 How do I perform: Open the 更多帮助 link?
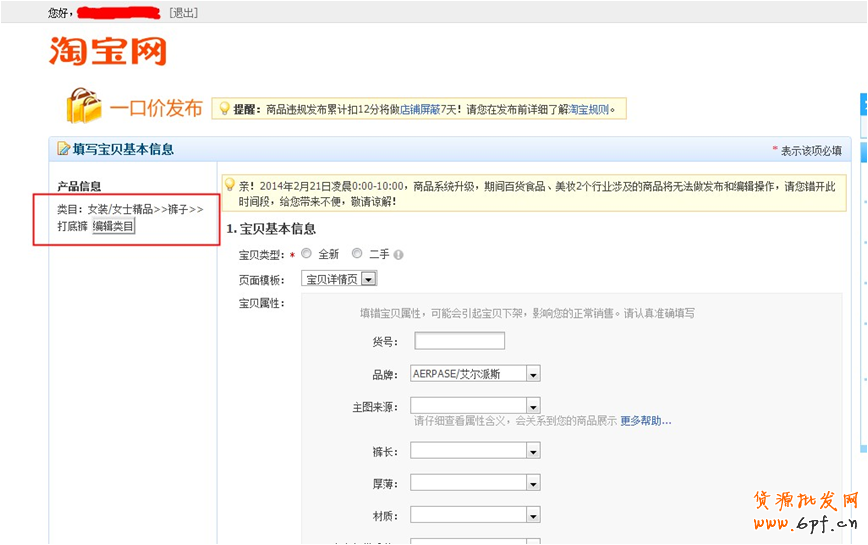tap(645, 421)
